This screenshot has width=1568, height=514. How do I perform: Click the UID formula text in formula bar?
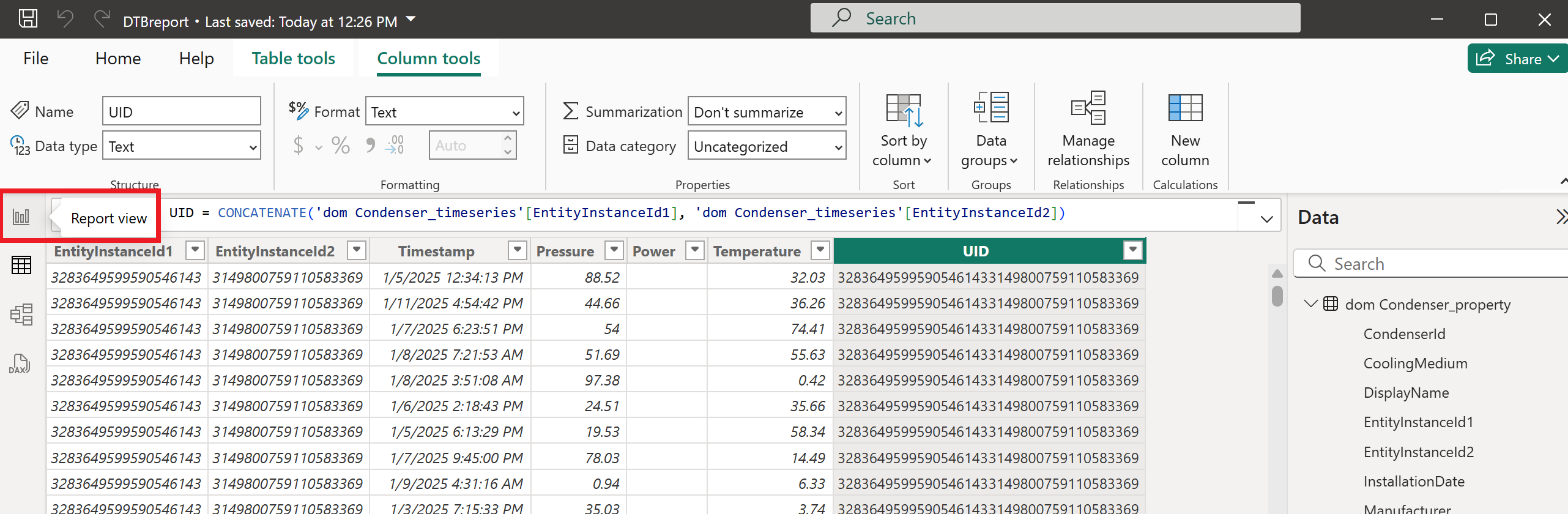(617, 213)
